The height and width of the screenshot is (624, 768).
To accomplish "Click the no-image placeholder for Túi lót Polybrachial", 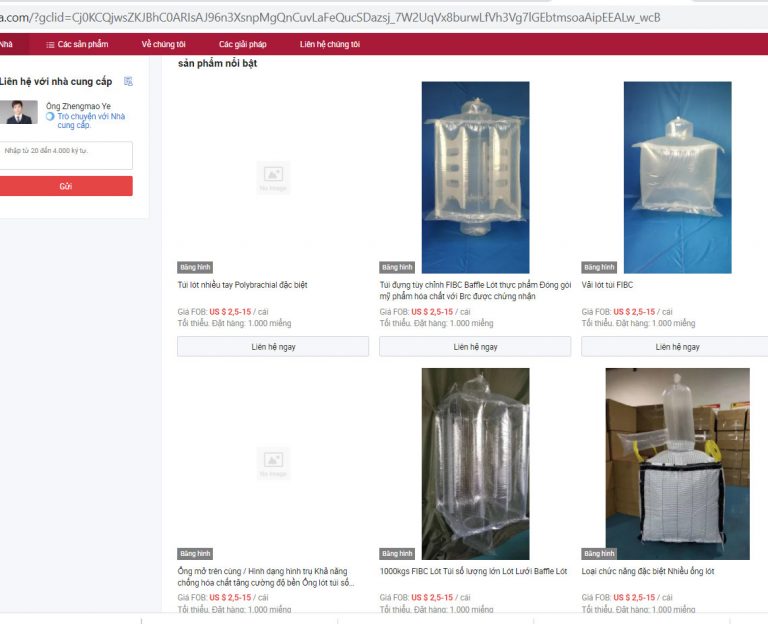I will tap(273, 177).
